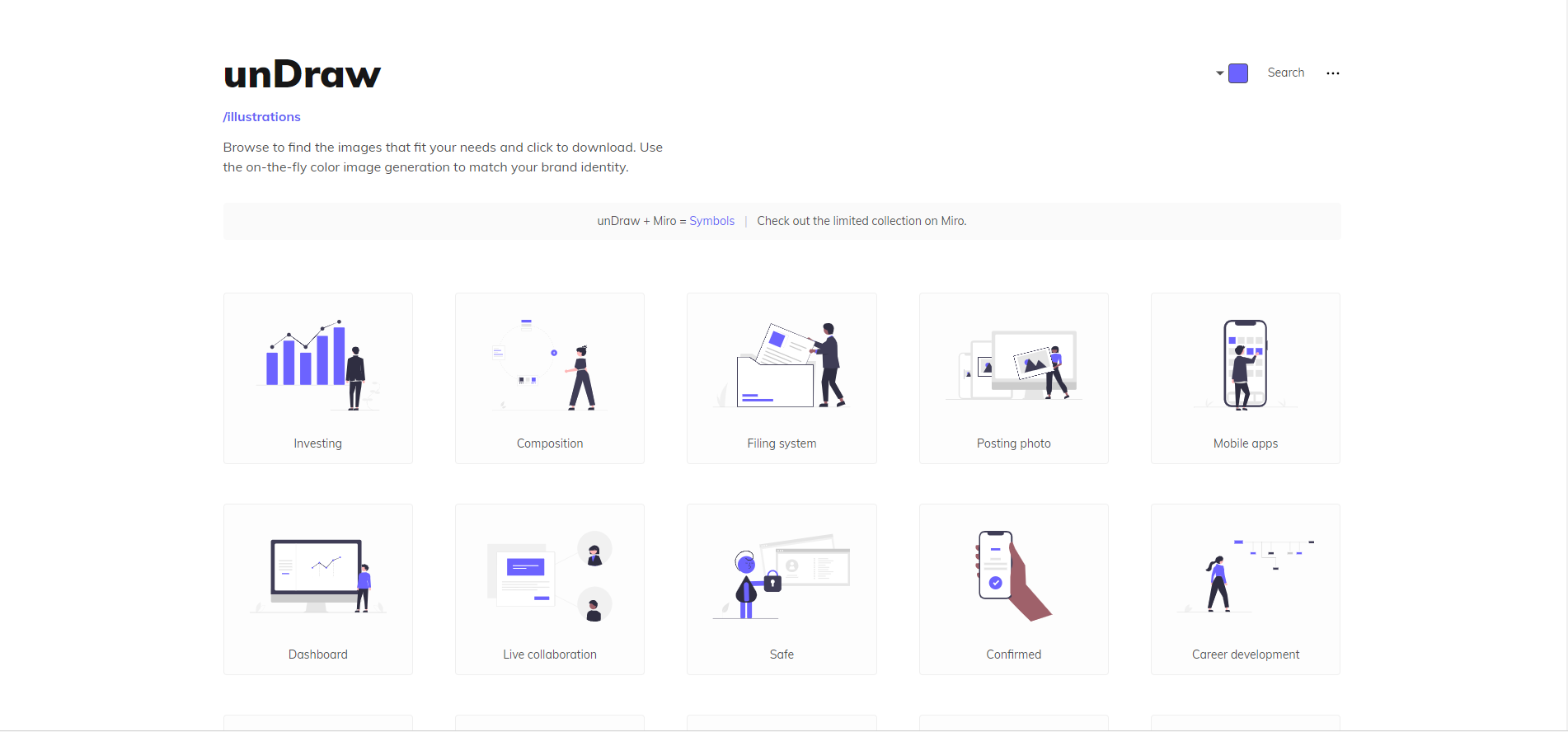Open the three-dots more menu
This screenshot has height=732, width=1568.
(1332, 73)
